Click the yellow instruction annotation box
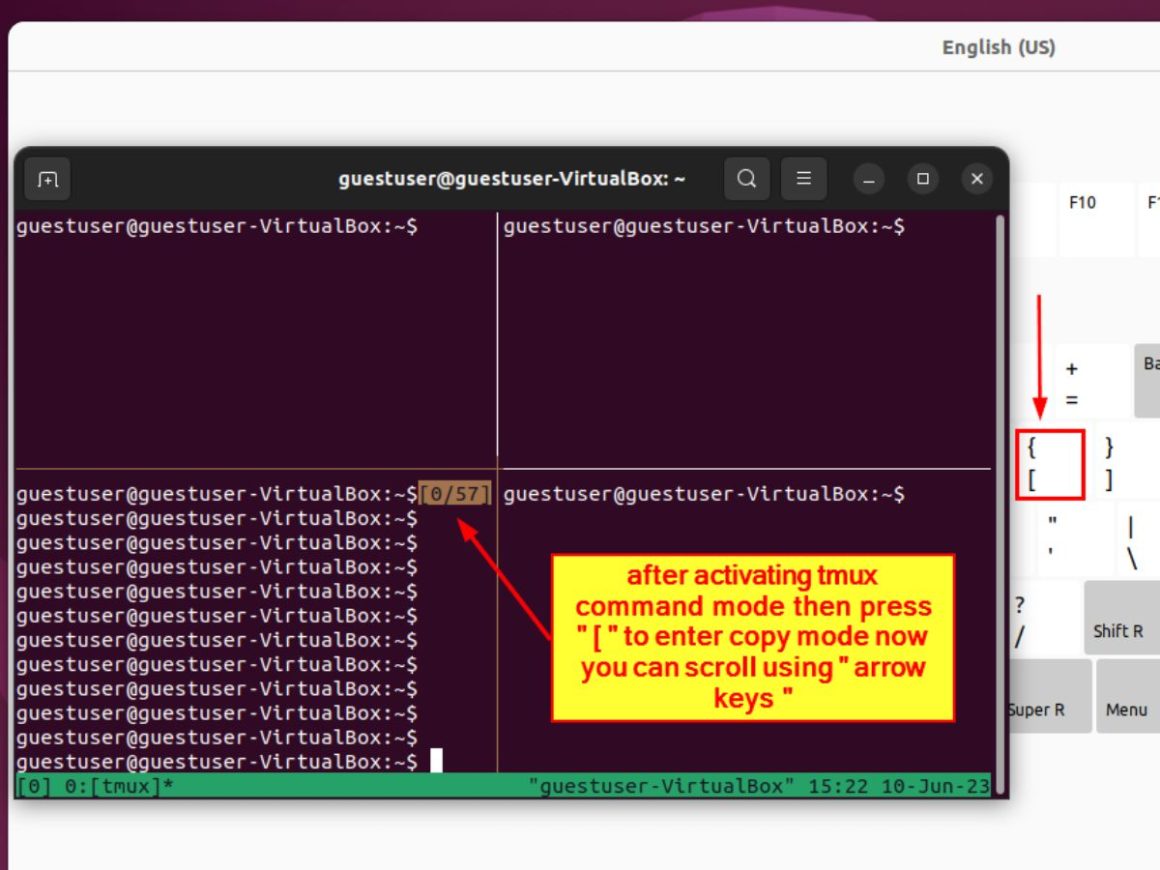This screenshot has height=870, width=1160. pos(754,636)
